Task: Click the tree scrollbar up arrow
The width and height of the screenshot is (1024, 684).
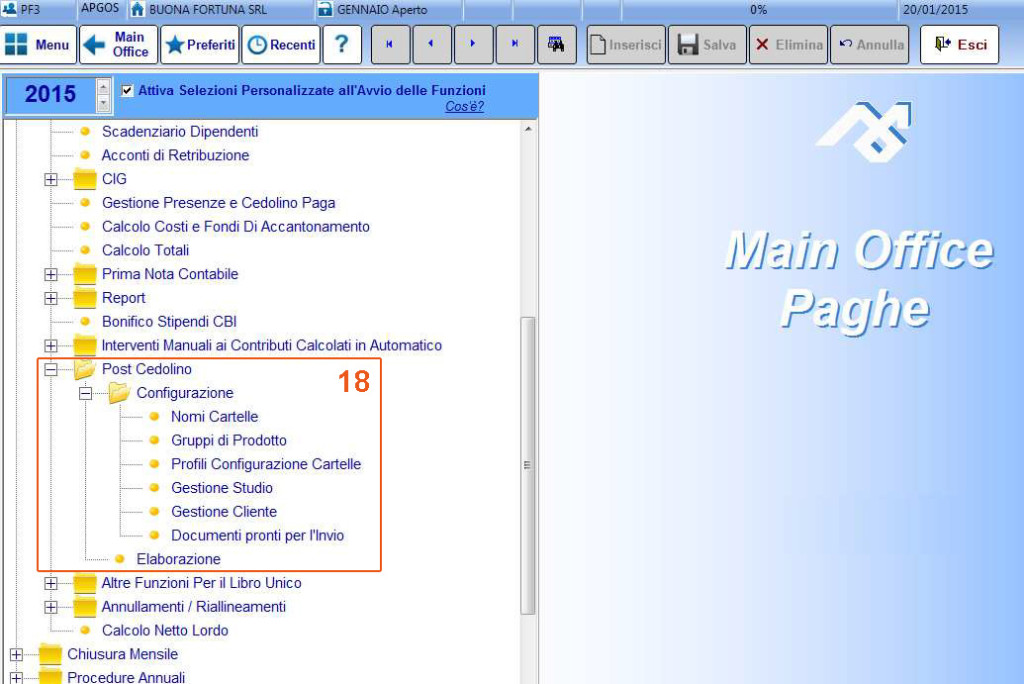Action: (528, 129)
